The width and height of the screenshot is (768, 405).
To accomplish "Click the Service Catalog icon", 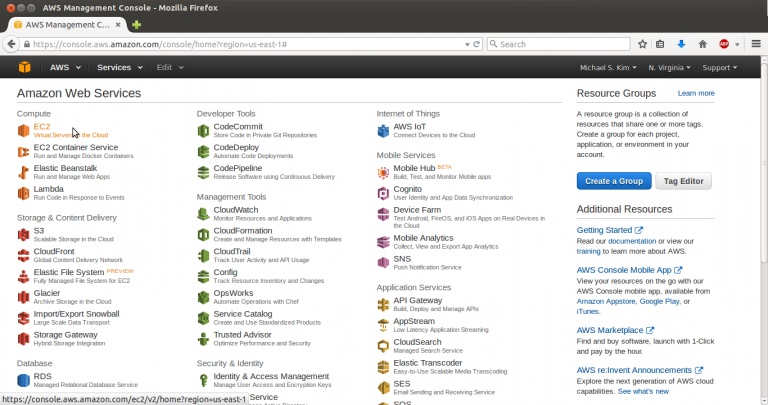I will pos(203,318).
